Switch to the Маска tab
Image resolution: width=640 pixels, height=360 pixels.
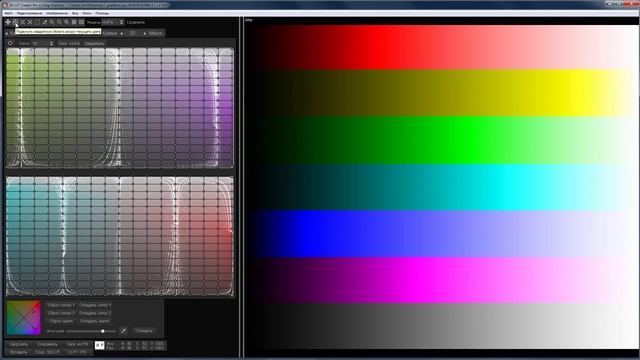(155, 33)
